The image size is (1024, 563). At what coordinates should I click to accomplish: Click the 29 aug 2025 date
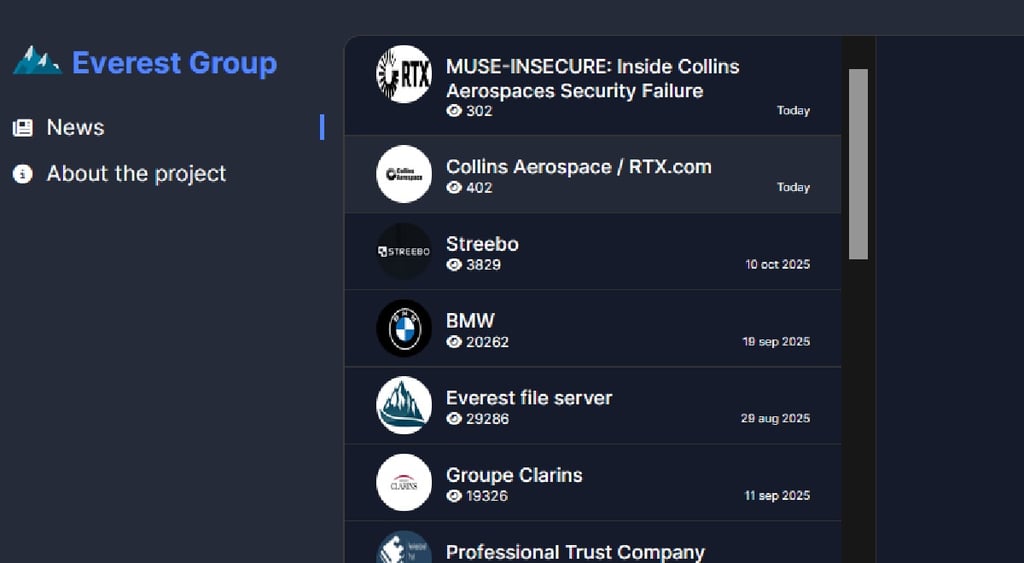775,419
